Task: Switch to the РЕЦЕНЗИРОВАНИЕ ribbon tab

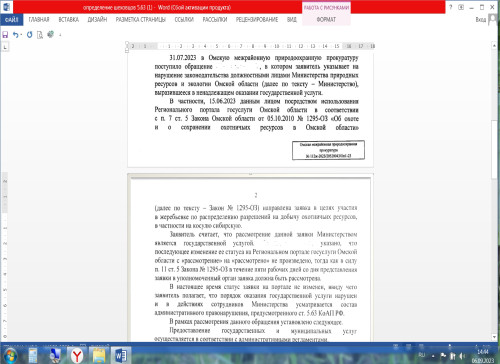Action: click(257, 20)
